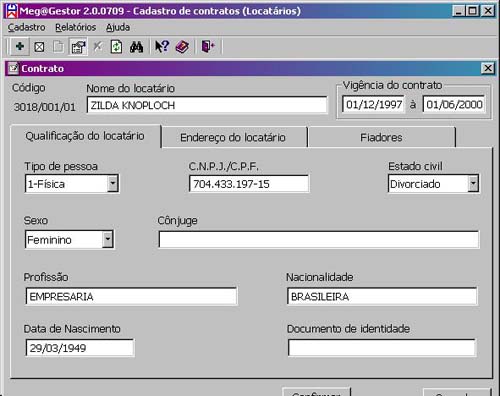Open the purple help book icon
The height and width of the screenshot is (396, 500).
click(182, 47)
